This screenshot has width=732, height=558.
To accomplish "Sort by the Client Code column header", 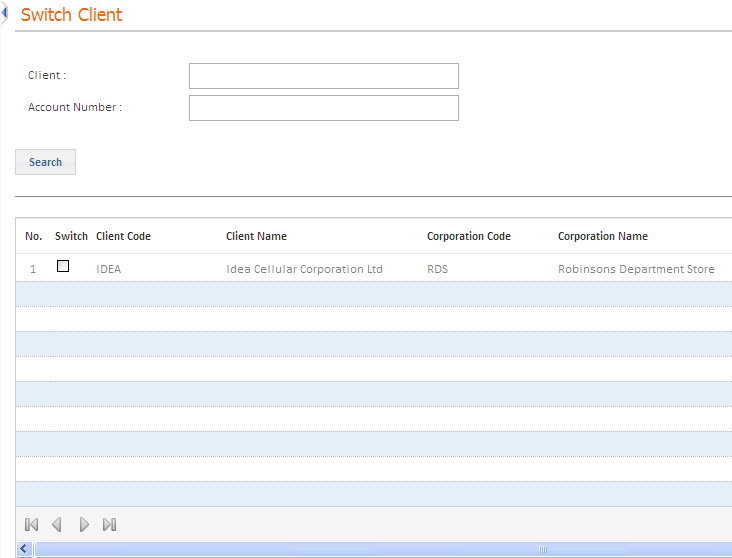I will (x=123, y=236).
